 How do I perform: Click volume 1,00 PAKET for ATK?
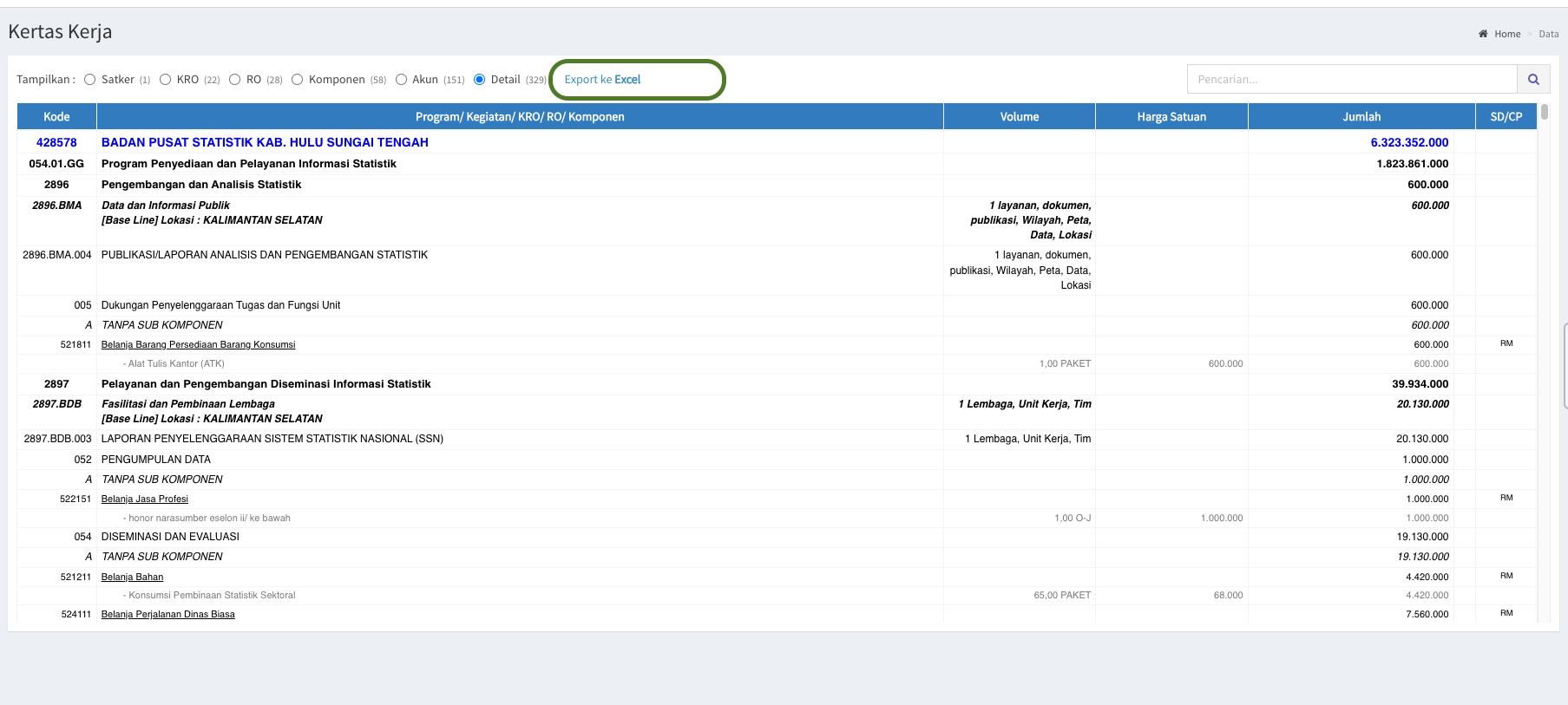point(1065,364)
